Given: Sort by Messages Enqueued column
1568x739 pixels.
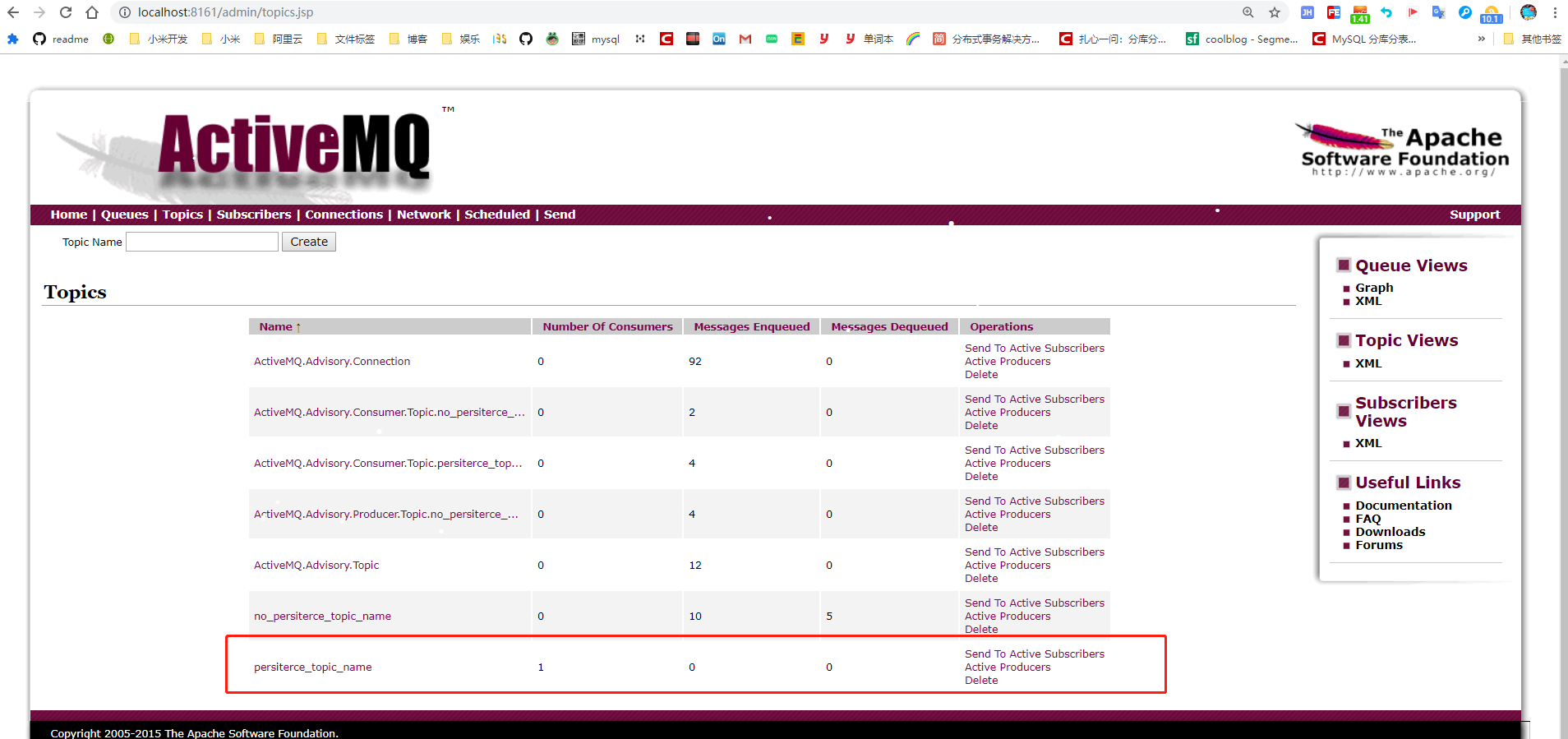Looking at the screenshot, I should (752, 326).
